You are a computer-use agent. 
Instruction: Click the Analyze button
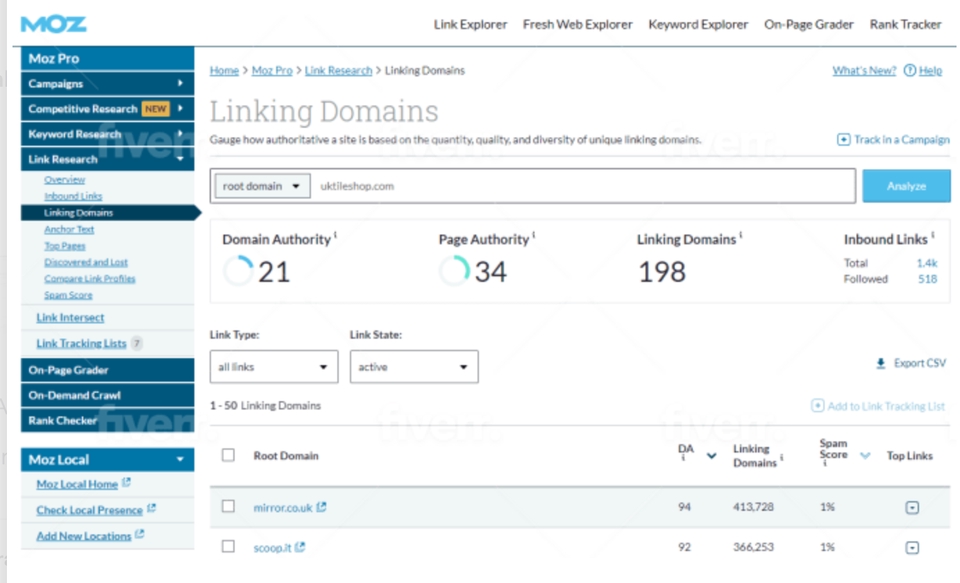[906, 186]
